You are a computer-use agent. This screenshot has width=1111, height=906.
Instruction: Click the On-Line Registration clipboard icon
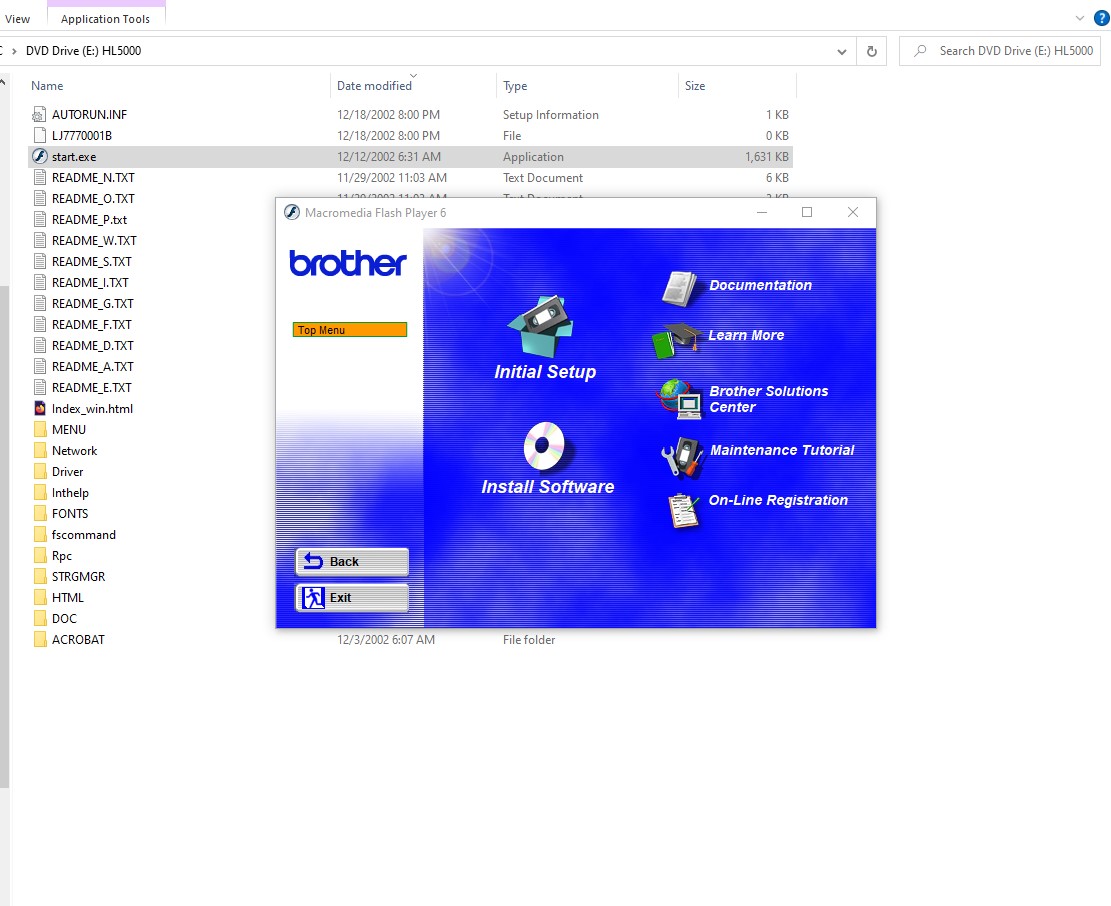pos(683,510)
